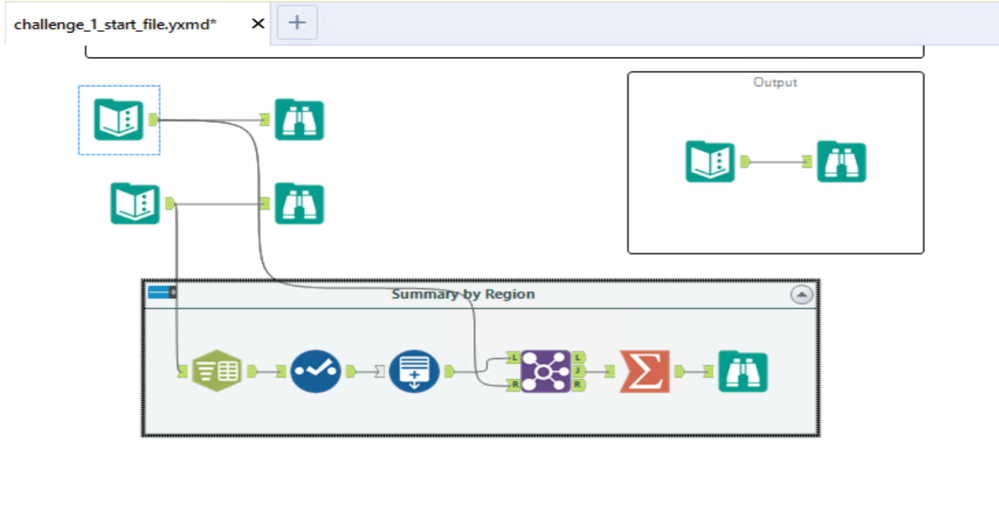This screenshot has height=505, width=999.
Task: Select the Browse tool connected to the top Input Data
Action: pos(299,120)
